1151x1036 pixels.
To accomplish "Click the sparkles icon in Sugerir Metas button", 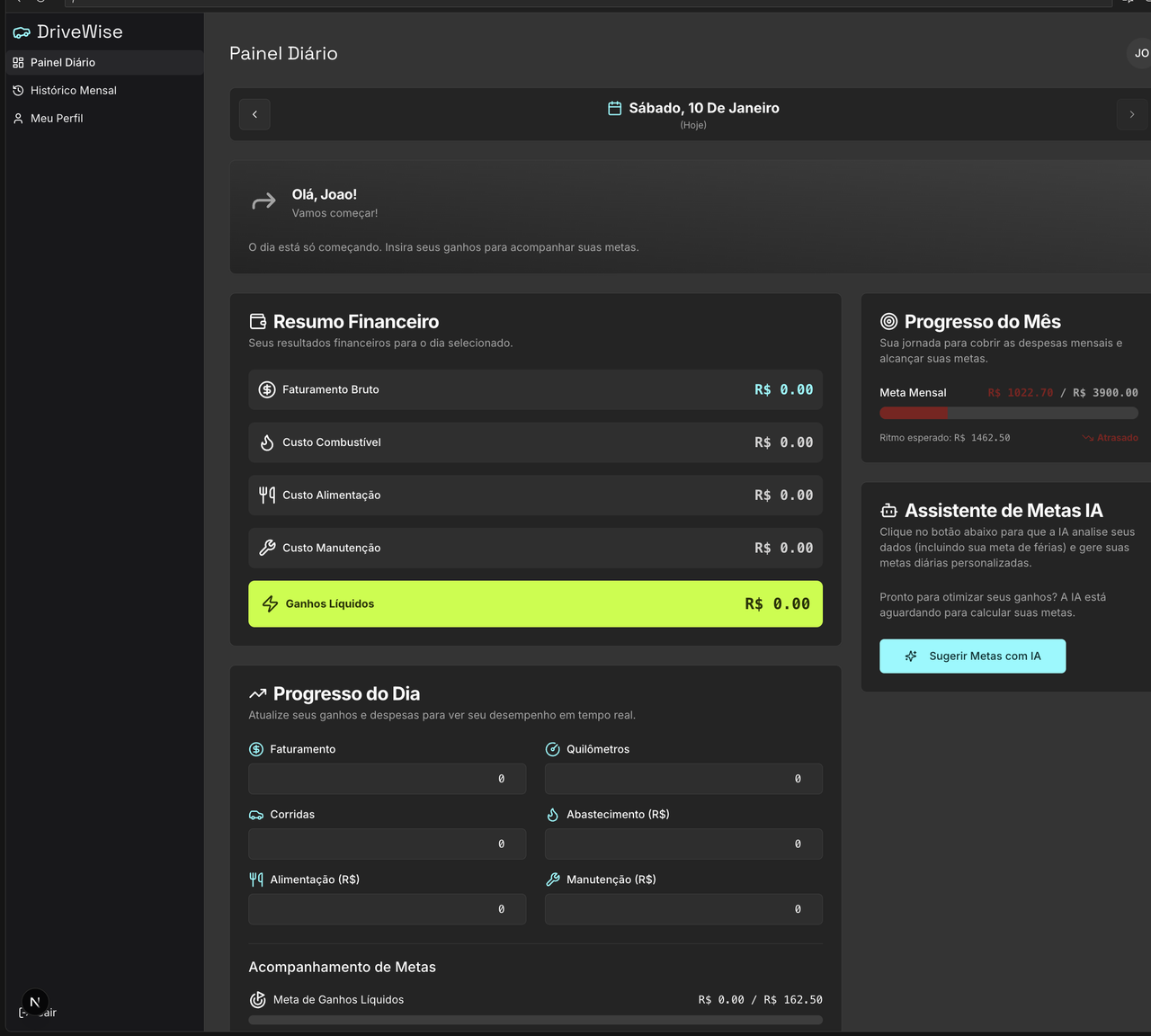I will [x=911, y=656].
